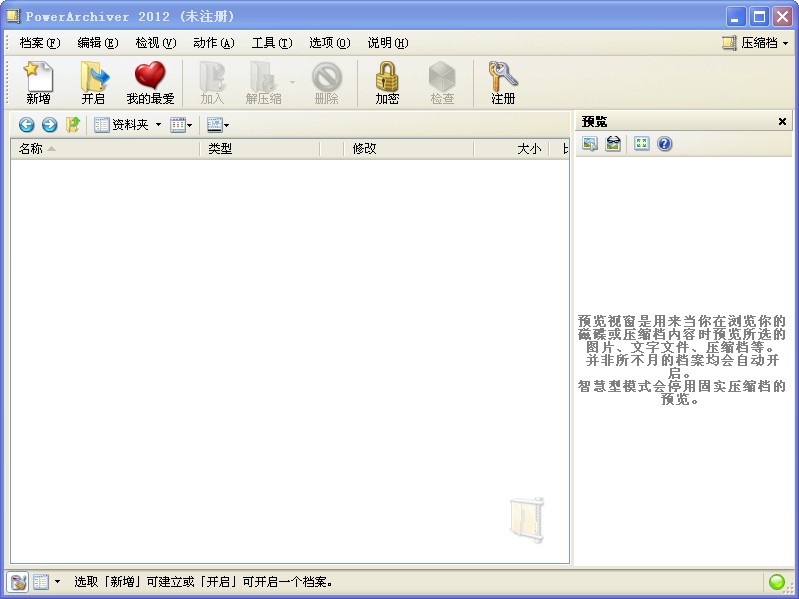This screenshot has width=799, height=599.
Task: Click second picture icon in preview toolbar
Action: (x=613, y=144)
